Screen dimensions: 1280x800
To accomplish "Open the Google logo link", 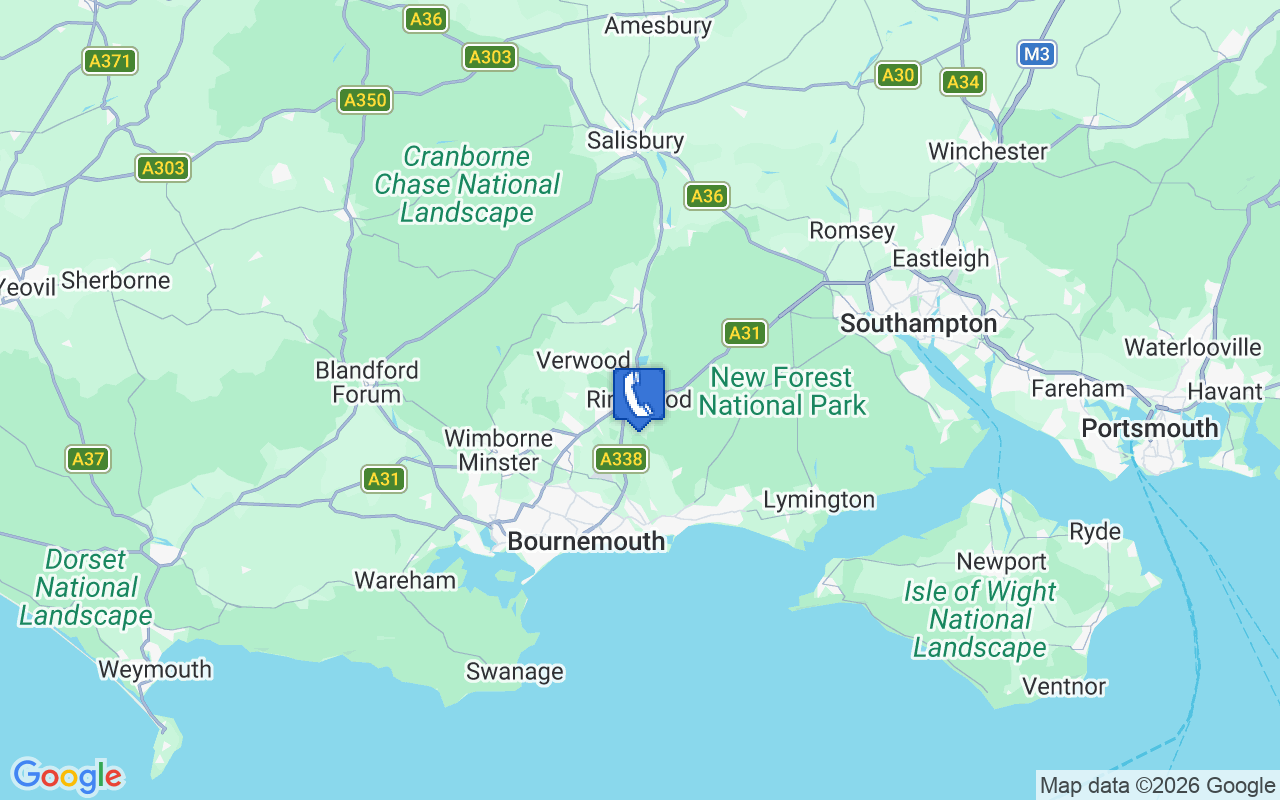I will click(67, 776).
